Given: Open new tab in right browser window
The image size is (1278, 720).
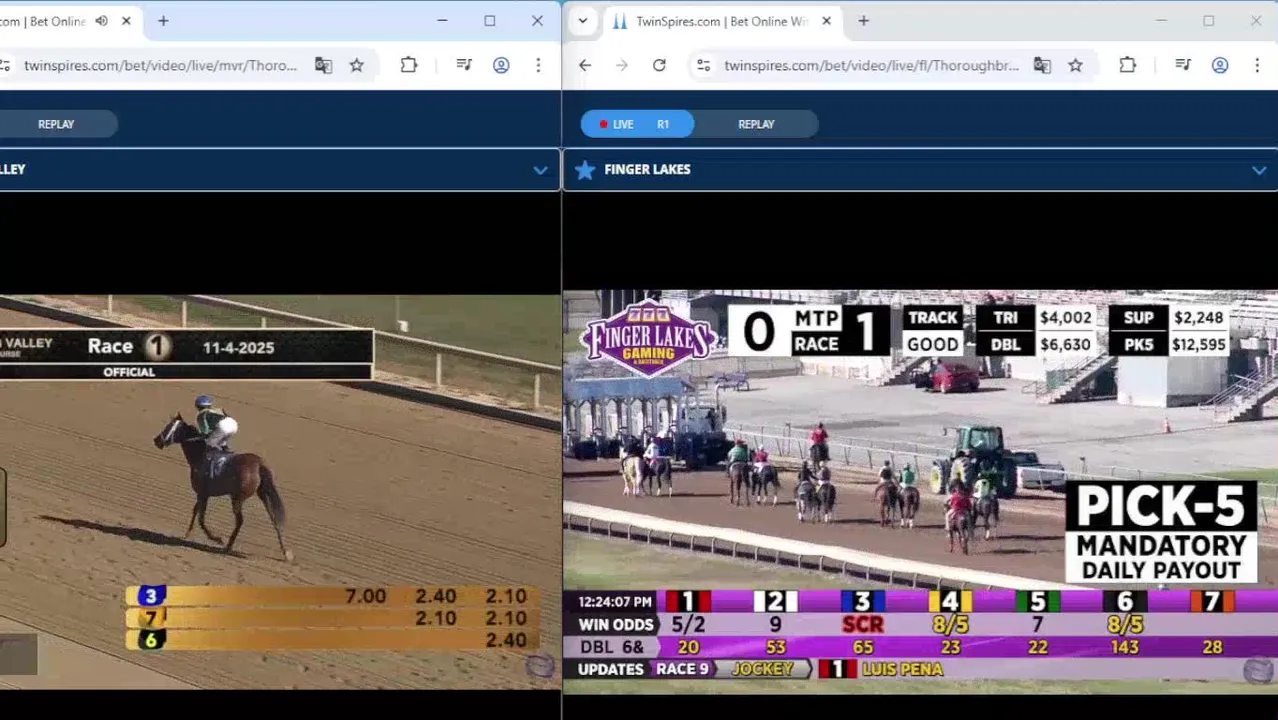Looking at the screenshot, I should [864, 21].
